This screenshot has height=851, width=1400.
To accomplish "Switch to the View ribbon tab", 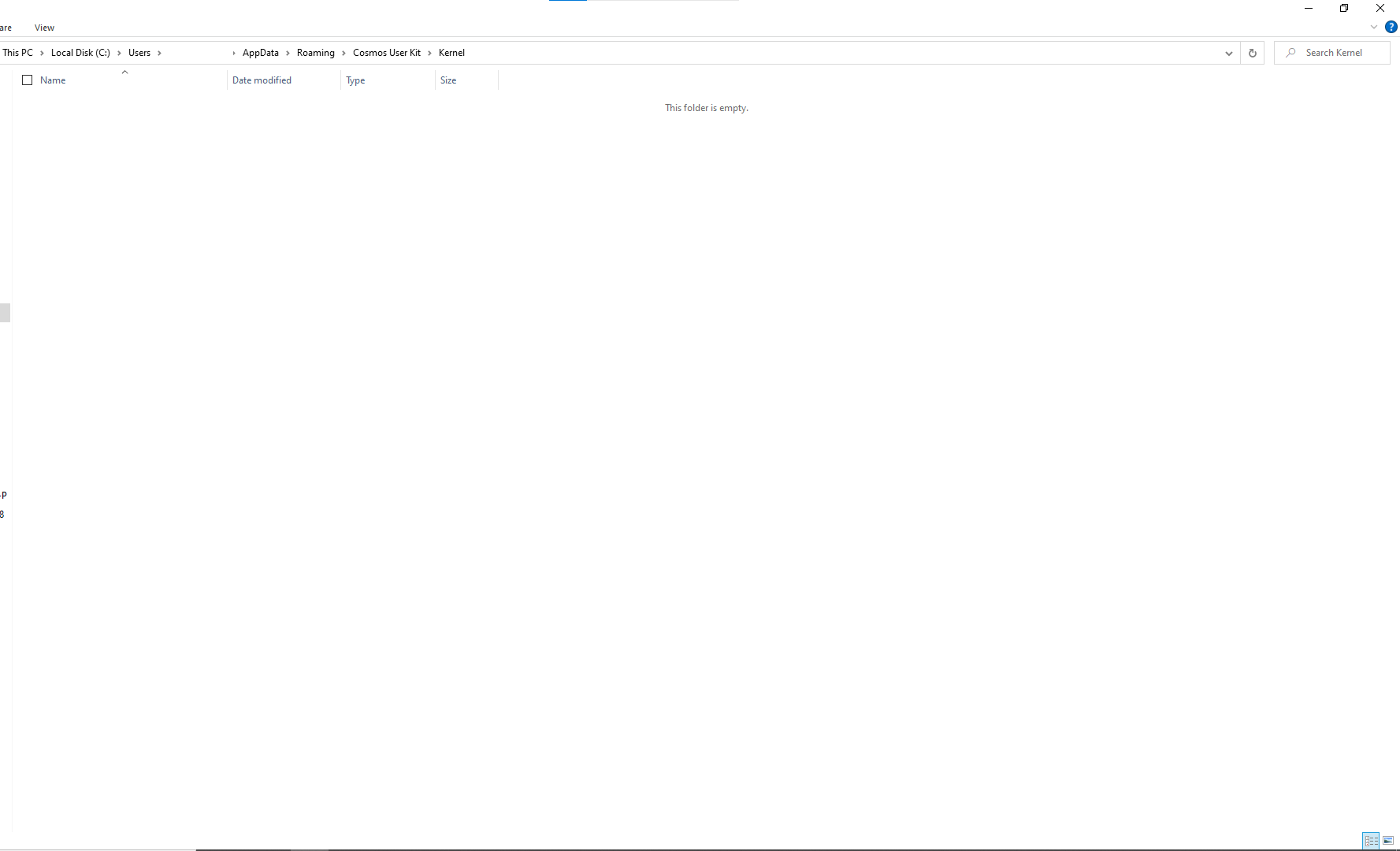I will point(44,27).
